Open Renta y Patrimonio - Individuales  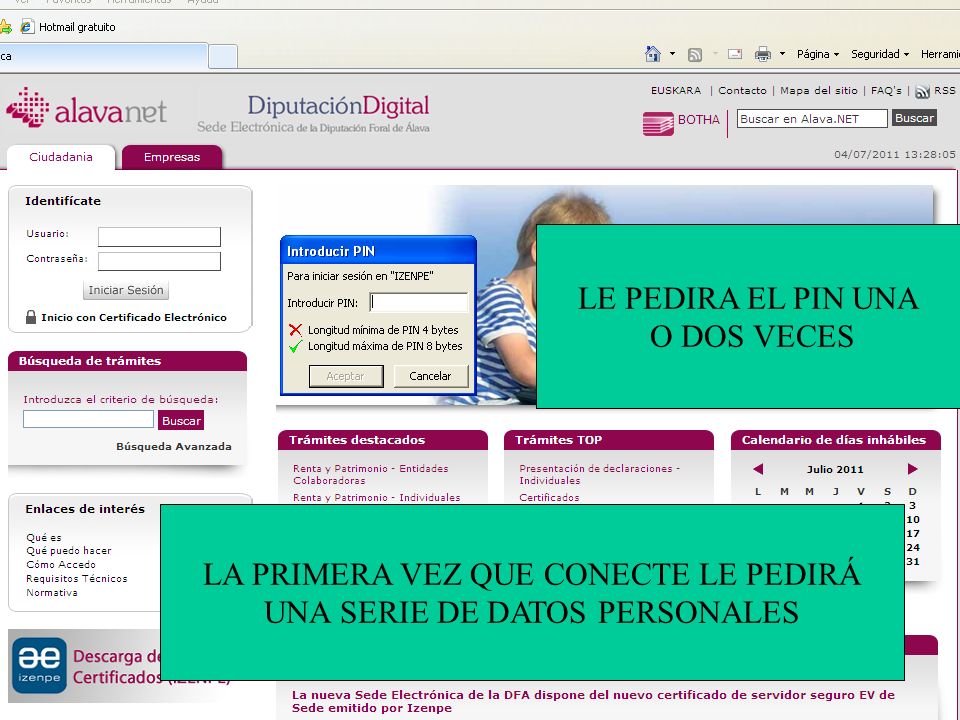[x=377, y=497]
